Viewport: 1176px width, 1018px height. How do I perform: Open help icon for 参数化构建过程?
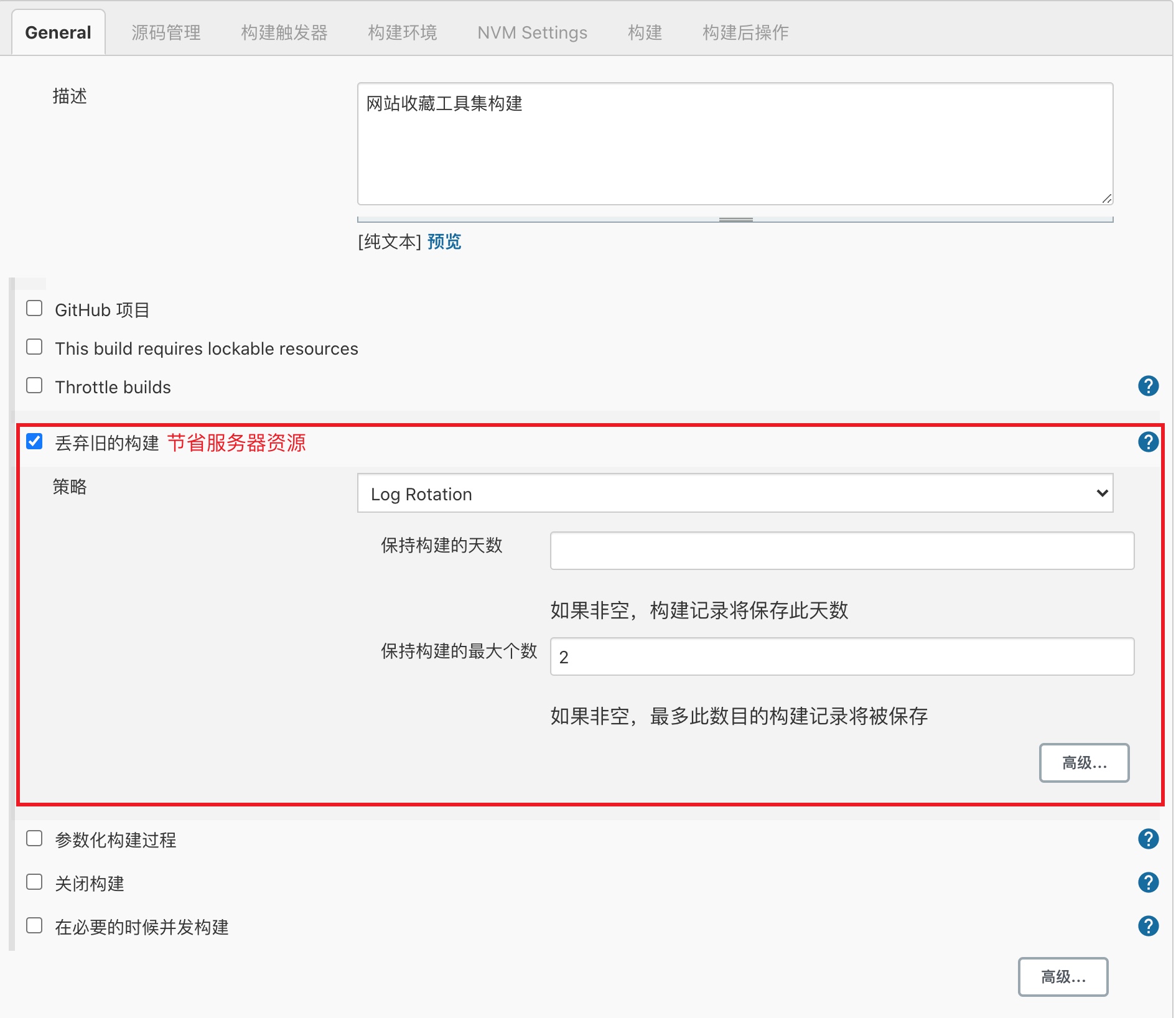click(1148, 839)
